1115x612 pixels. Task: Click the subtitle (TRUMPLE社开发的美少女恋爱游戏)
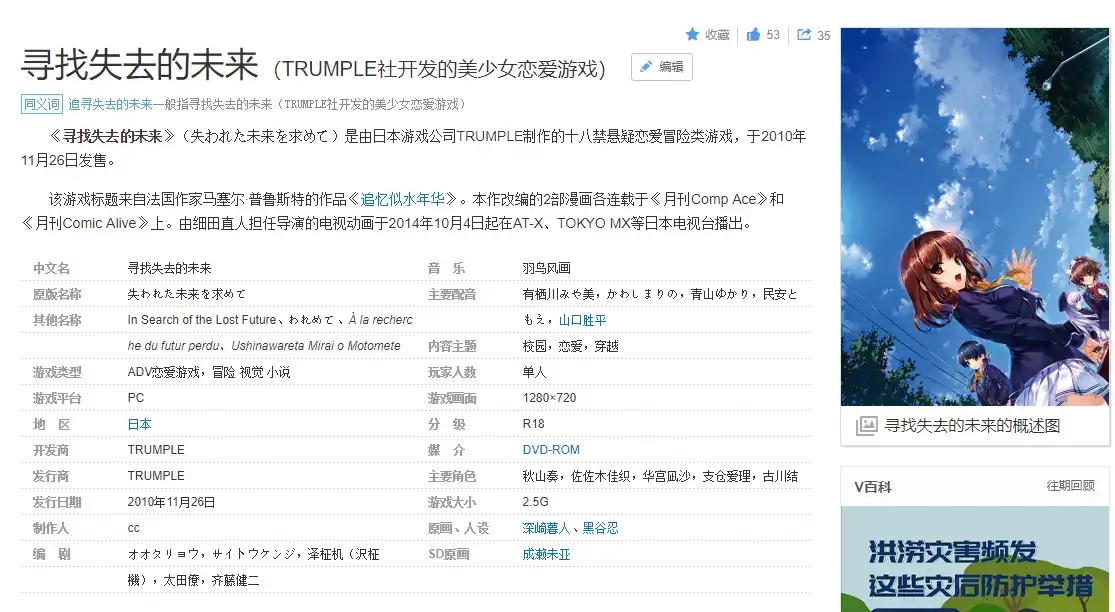click(439, 69)
